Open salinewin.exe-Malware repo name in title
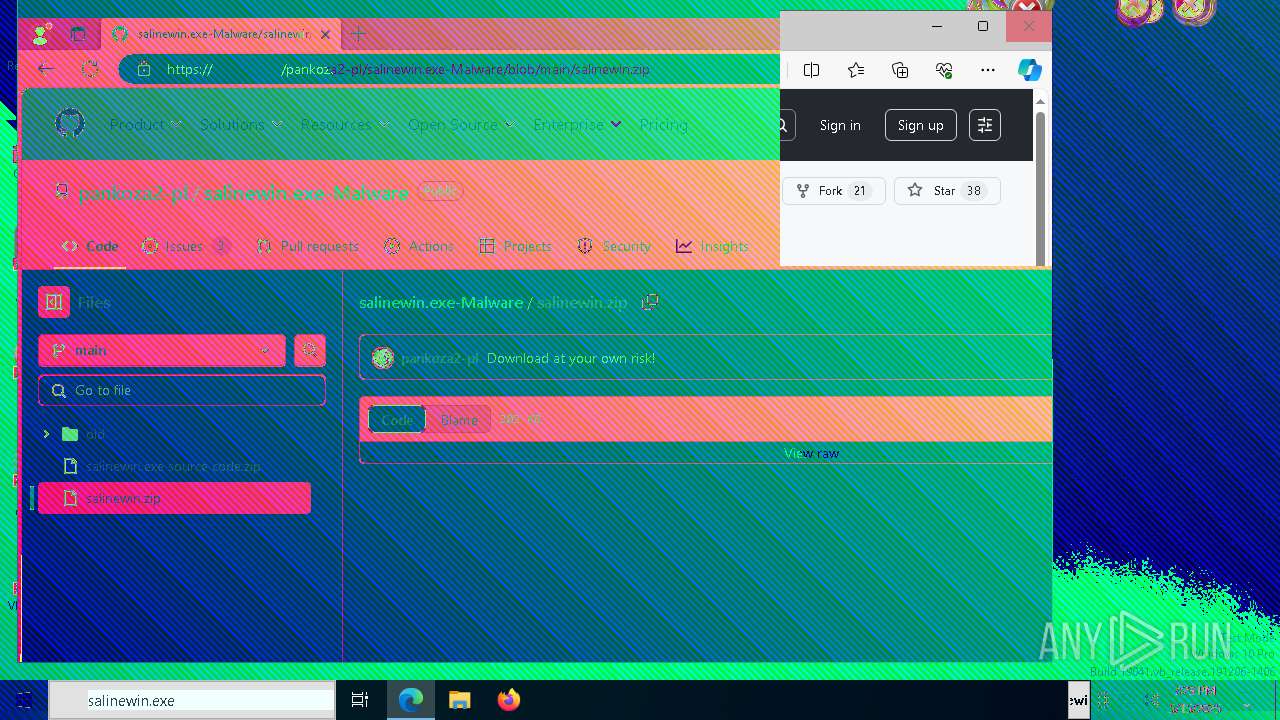 click(x=306, y=192)
